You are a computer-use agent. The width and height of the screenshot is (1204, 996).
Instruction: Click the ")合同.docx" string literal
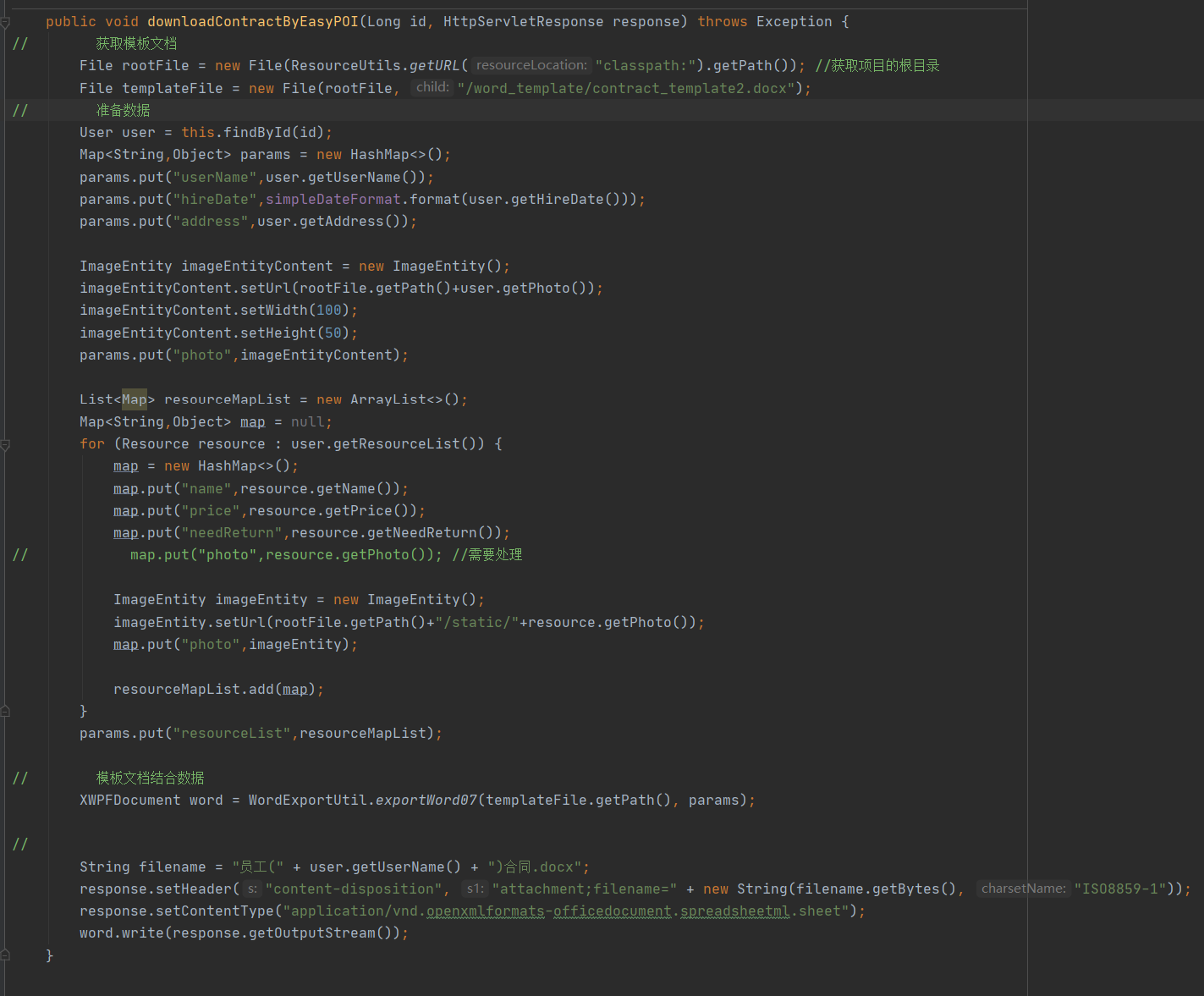pos(535,867)
